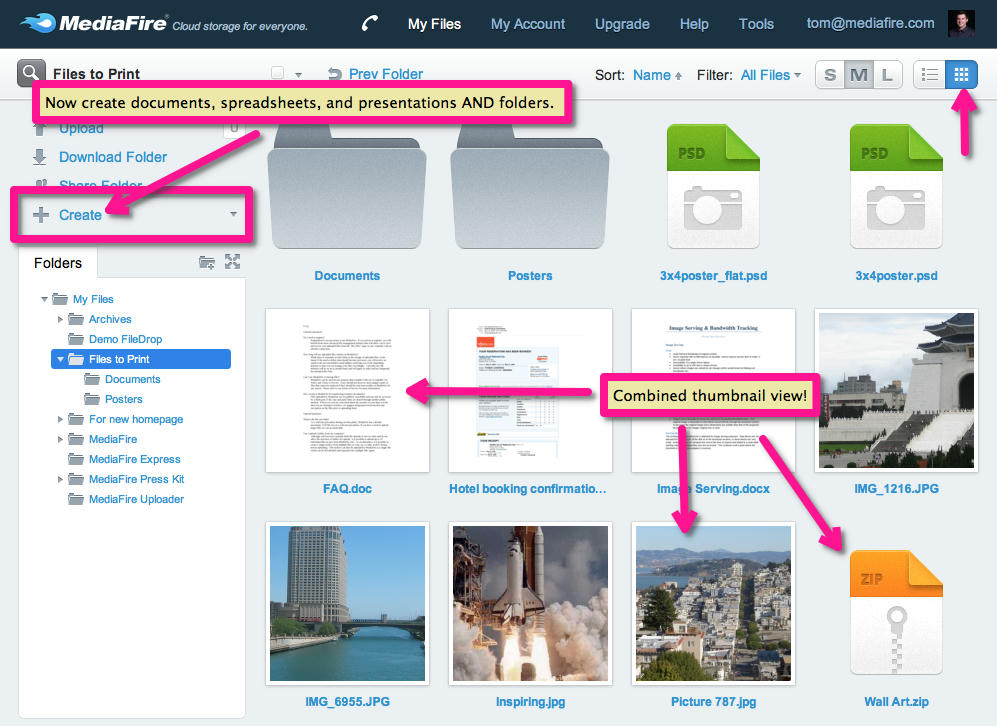Screen dimensions: 997x726
Task: Click the 3x4poster_flat.psd file name
Action: tap(713, 275)
